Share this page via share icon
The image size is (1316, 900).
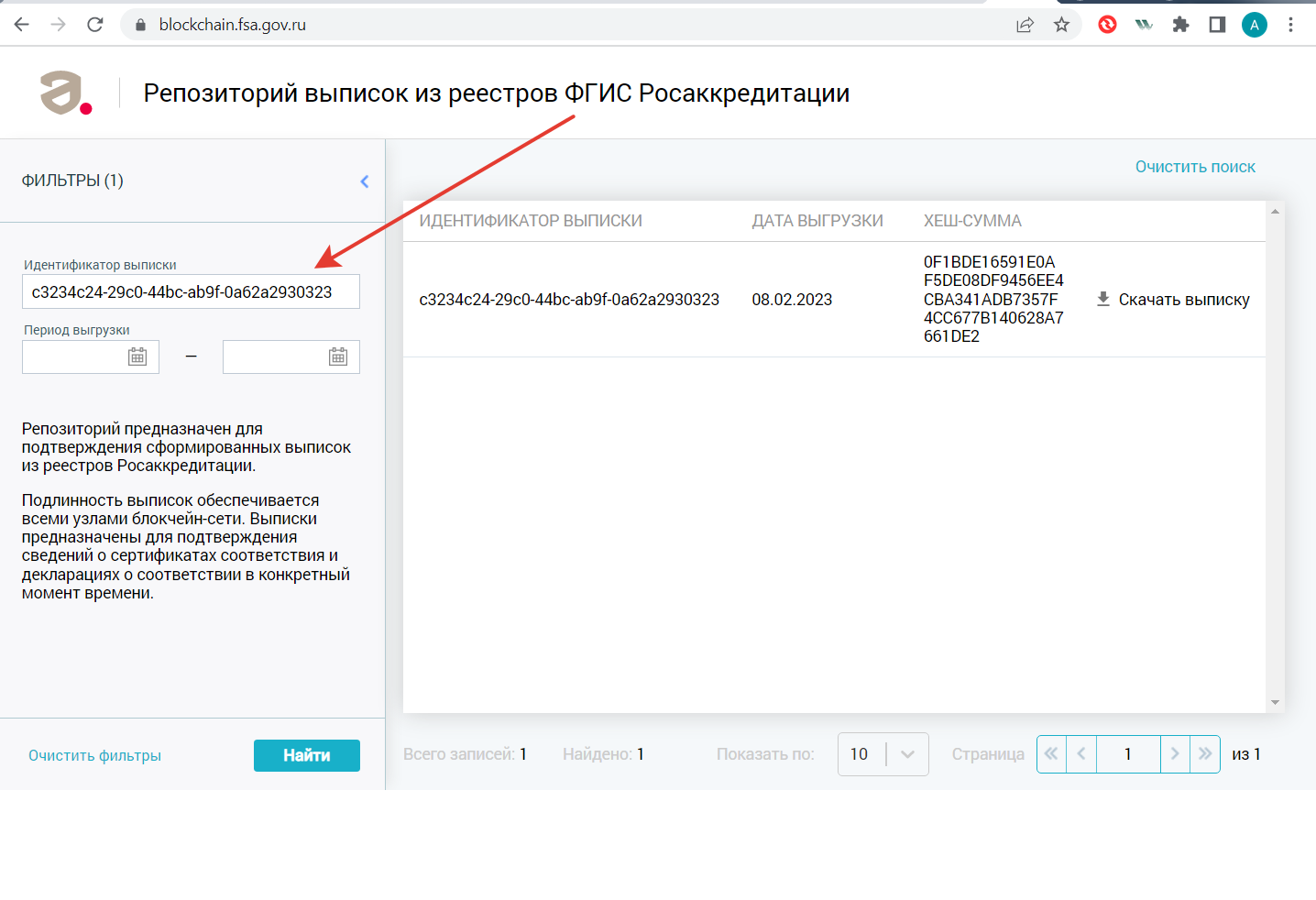1025,25
